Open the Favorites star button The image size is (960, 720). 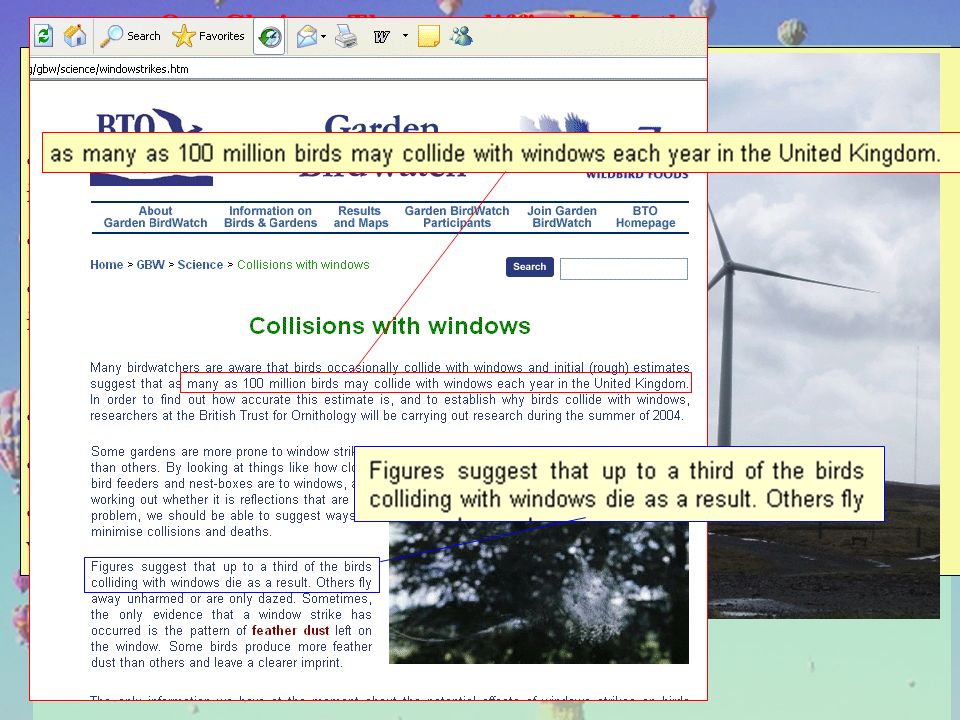[x=208, y=36]
